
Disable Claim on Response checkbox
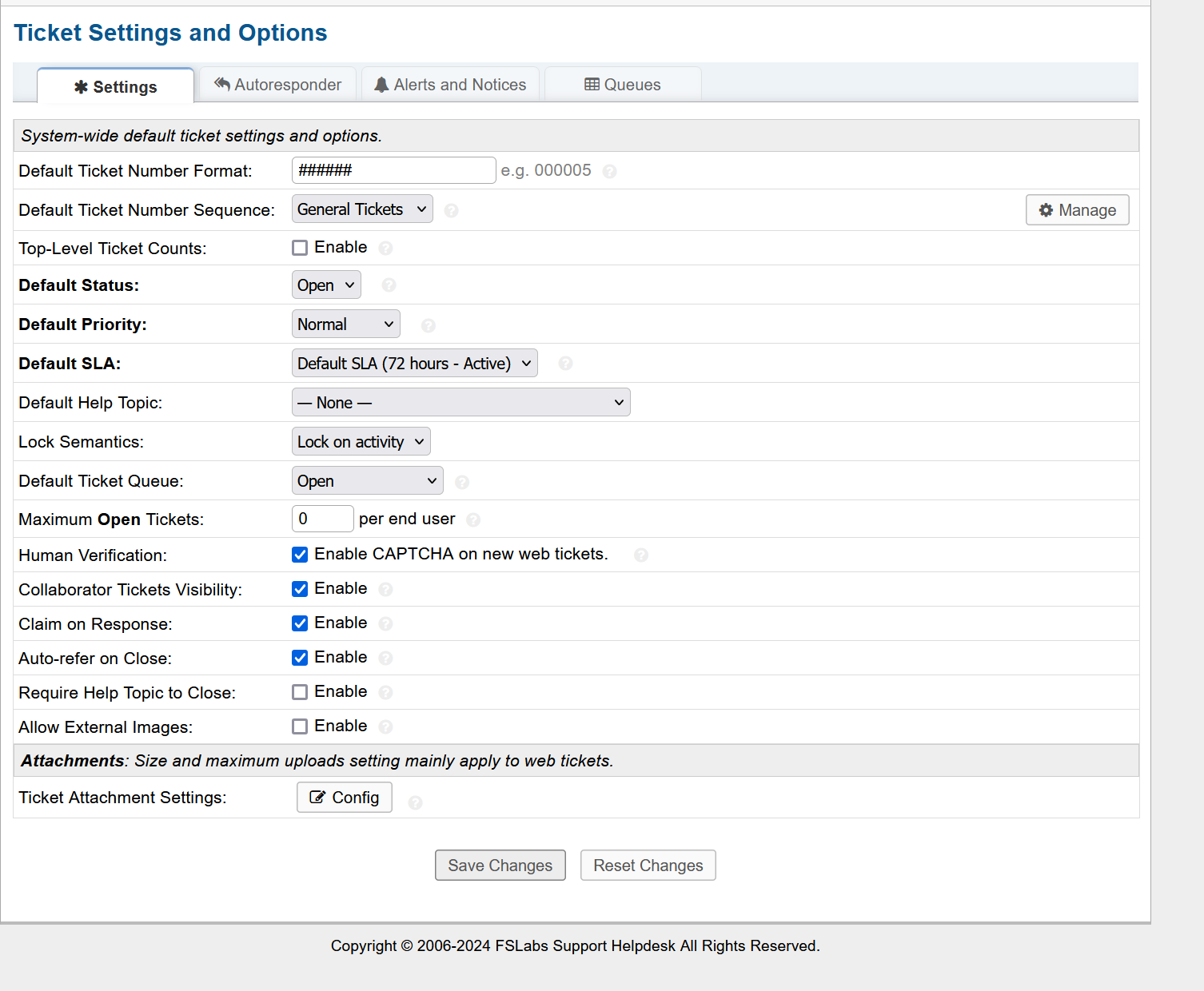pos(300,623)
